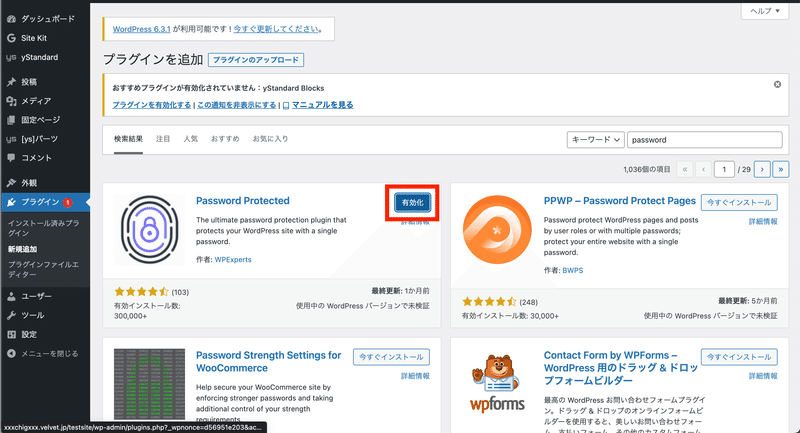Click the yStandard sidebar icon
Image resolution: width=800 pixels, height=433 pixels.
[x=11, y=57]
